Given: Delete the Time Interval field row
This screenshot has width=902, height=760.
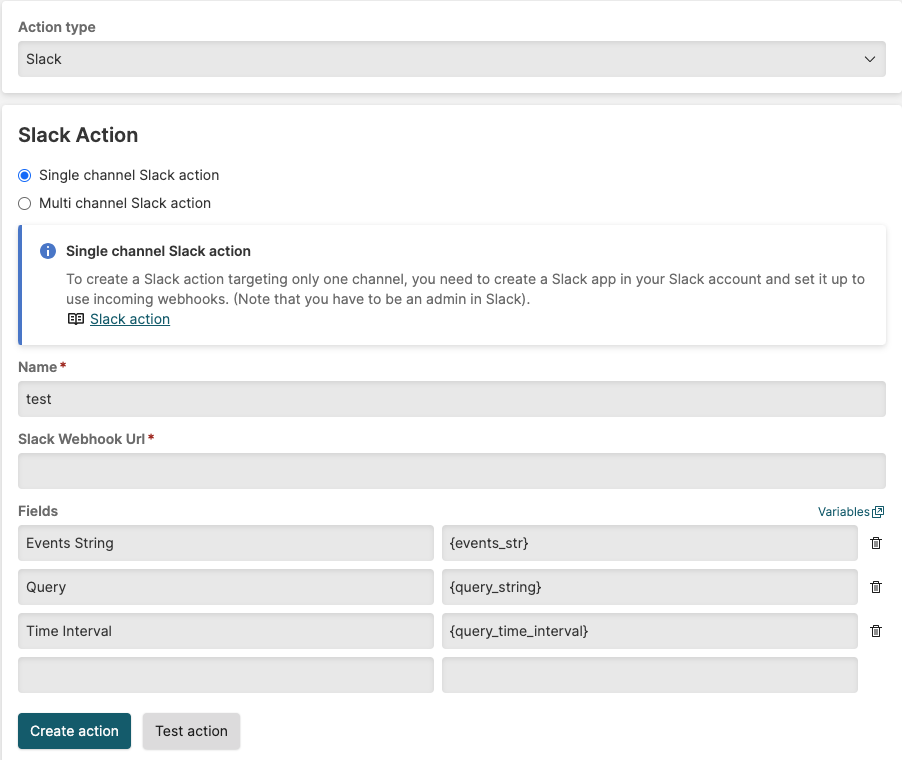Looking at the screenshot, I should click(876, 631).
